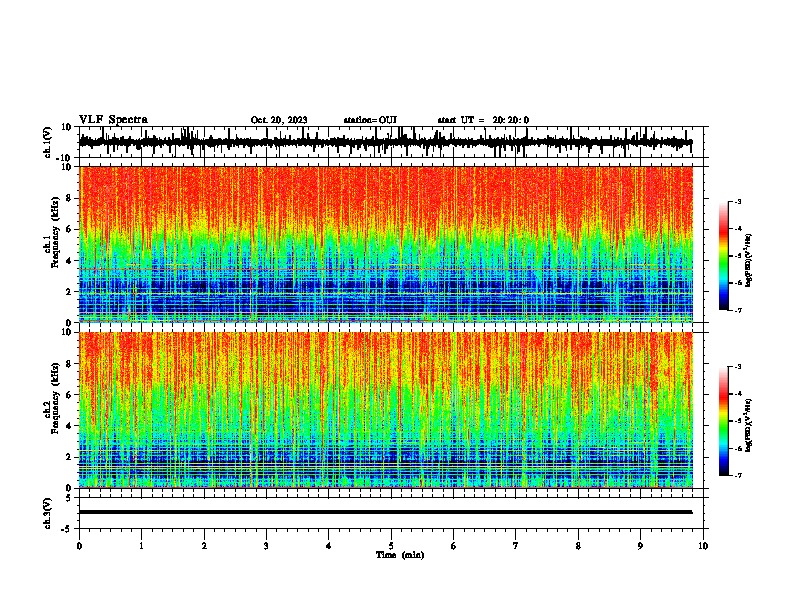The image size is (792, 612).
Task: Click the time axis tick label '9'
Action: [x=640, y=546]
